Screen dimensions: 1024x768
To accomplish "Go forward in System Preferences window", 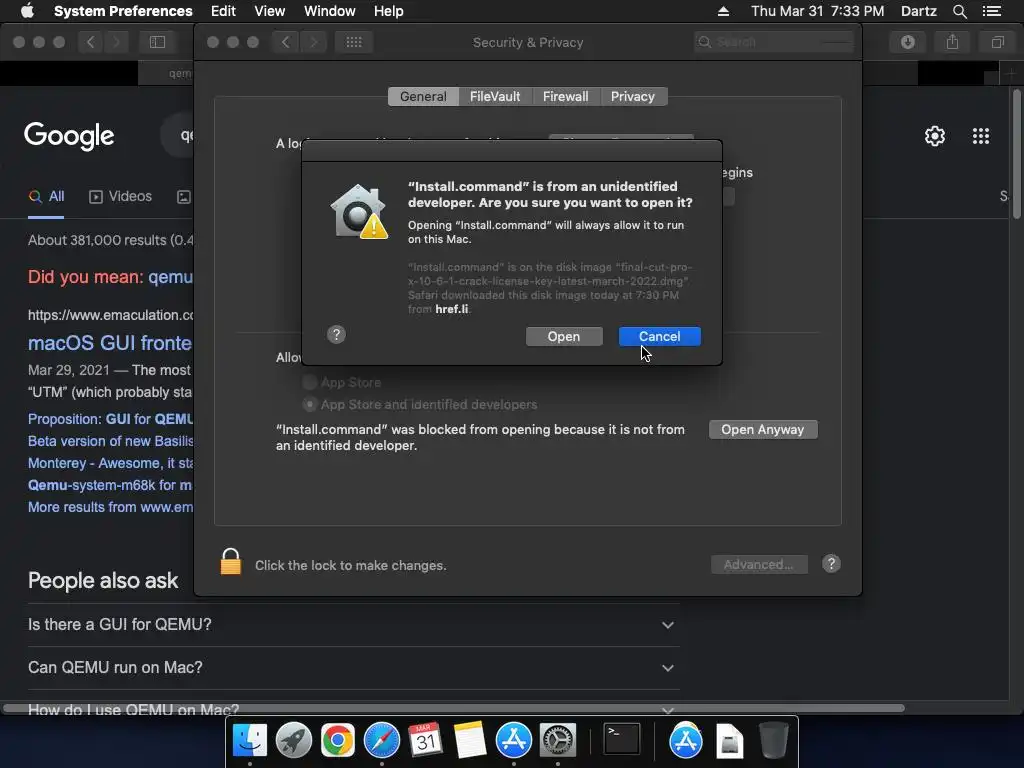I will point(313,42).
